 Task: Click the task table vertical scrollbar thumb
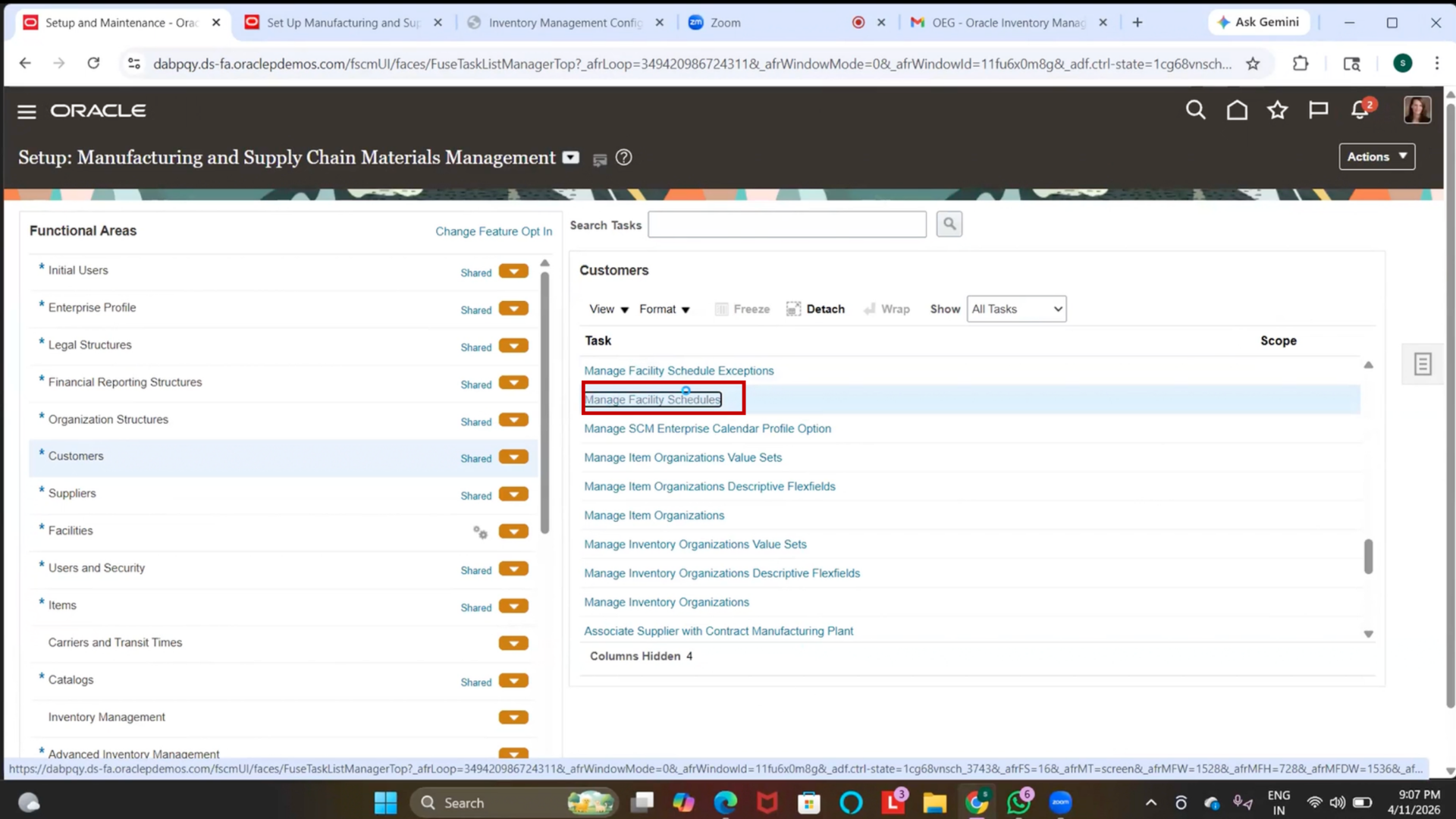coord(1369,557)
